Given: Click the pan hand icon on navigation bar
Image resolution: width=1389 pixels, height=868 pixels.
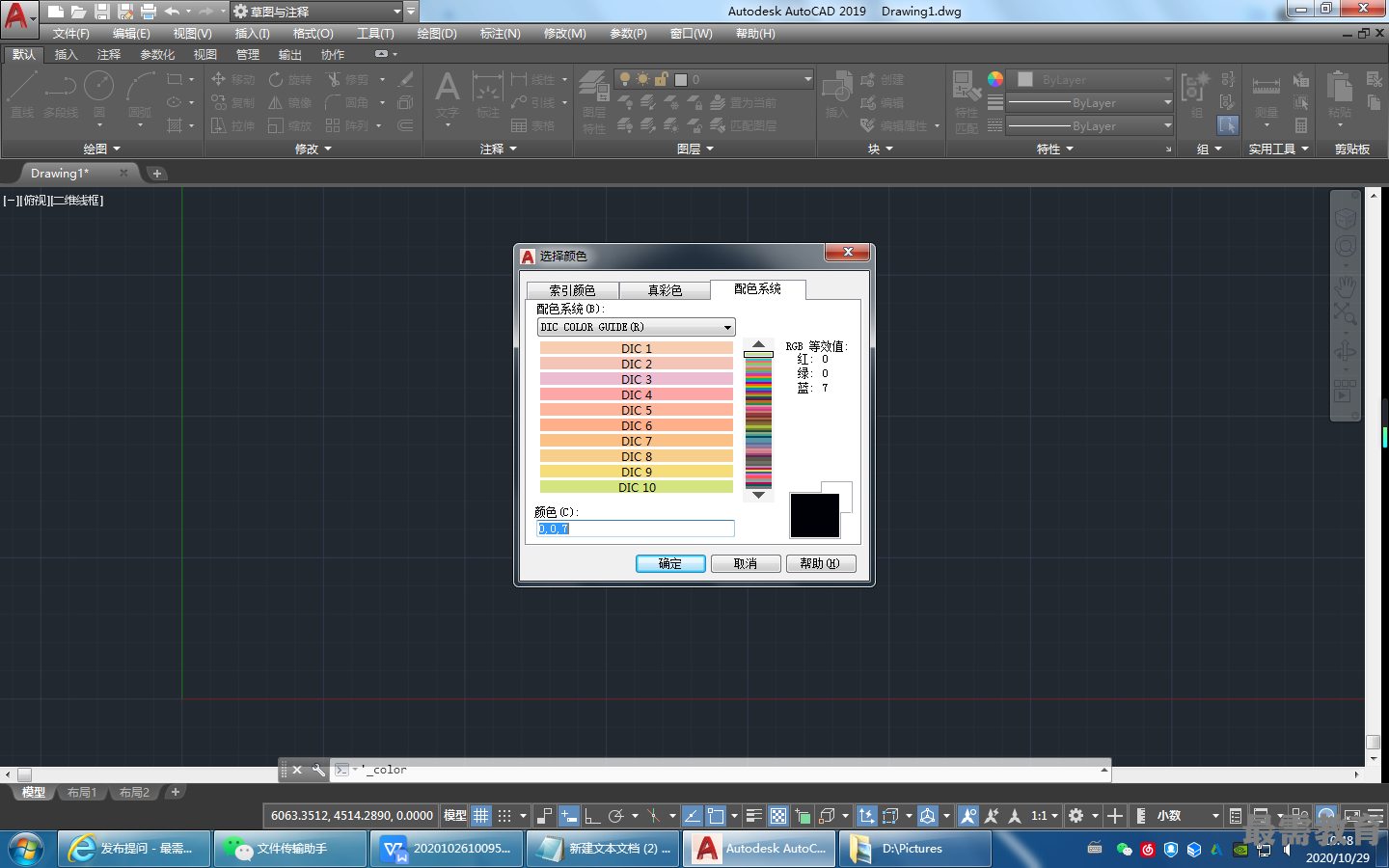Looking at the screenshot, I should coord(1346,286).
